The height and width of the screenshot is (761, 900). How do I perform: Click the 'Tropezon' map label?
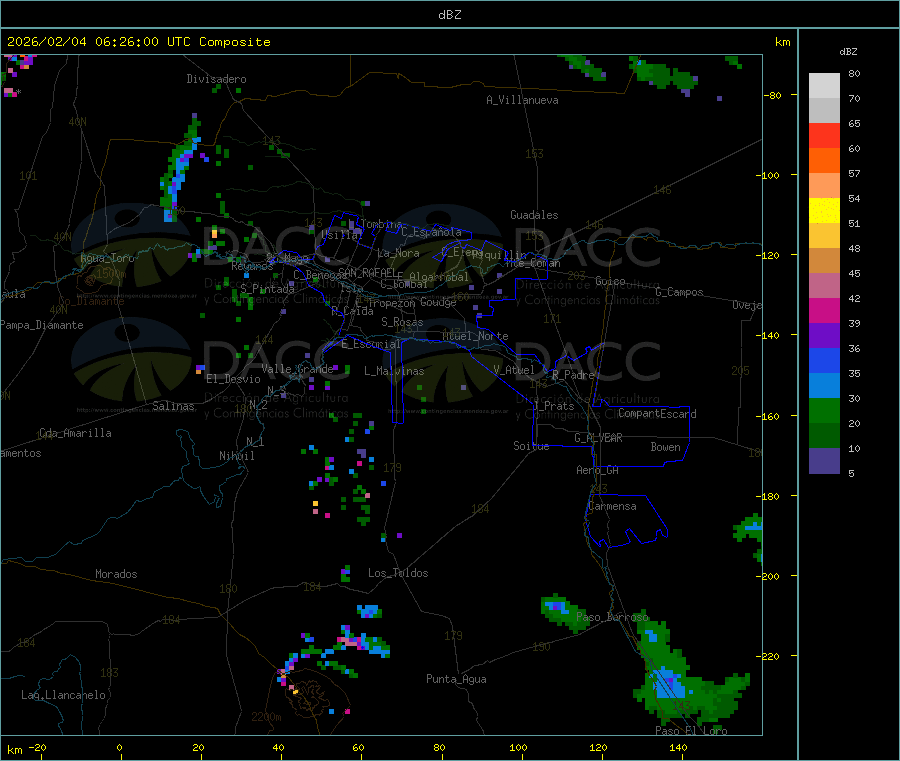(391, 303)
